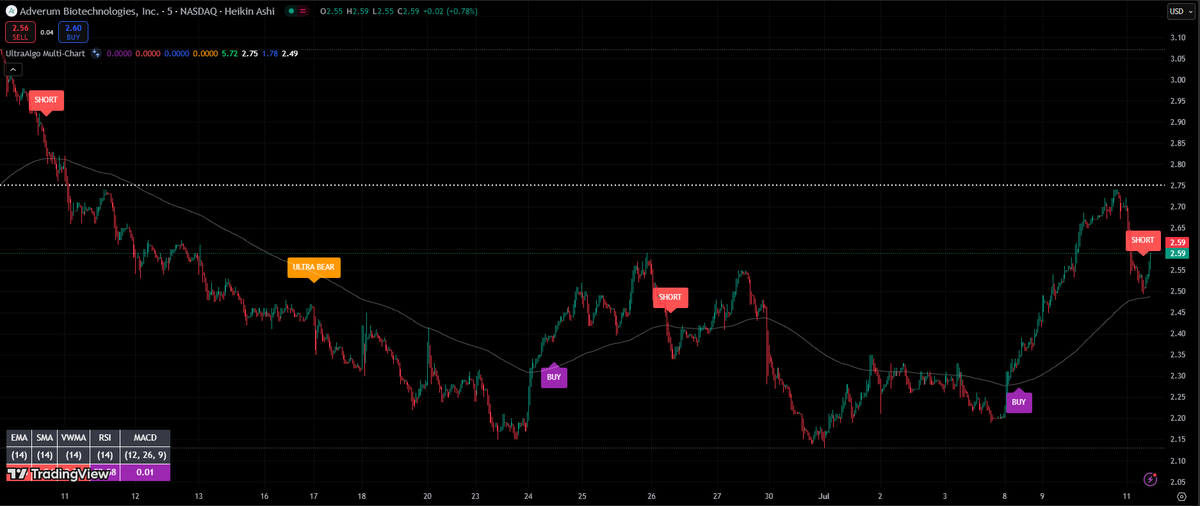Click the EMA header cell in the table
Image resolution: width=1200 pixels, height=506 pixels.
[18, 438]
